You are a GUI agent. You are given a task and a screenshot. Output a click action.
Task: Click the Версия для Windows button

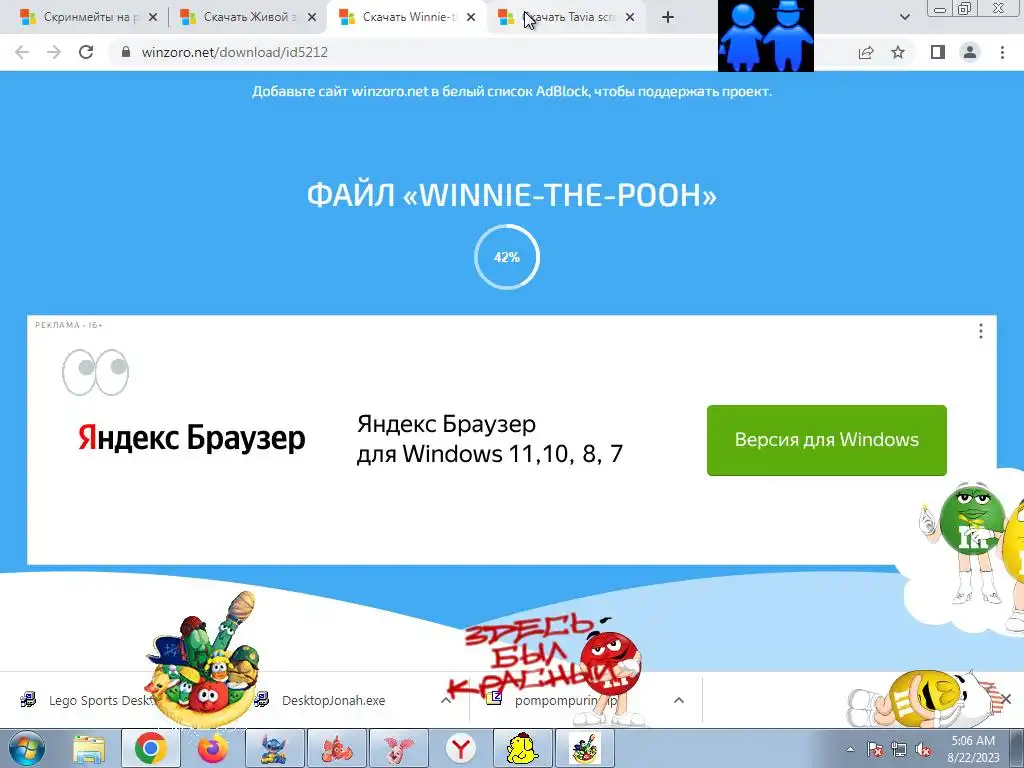(x=827, y=440)
